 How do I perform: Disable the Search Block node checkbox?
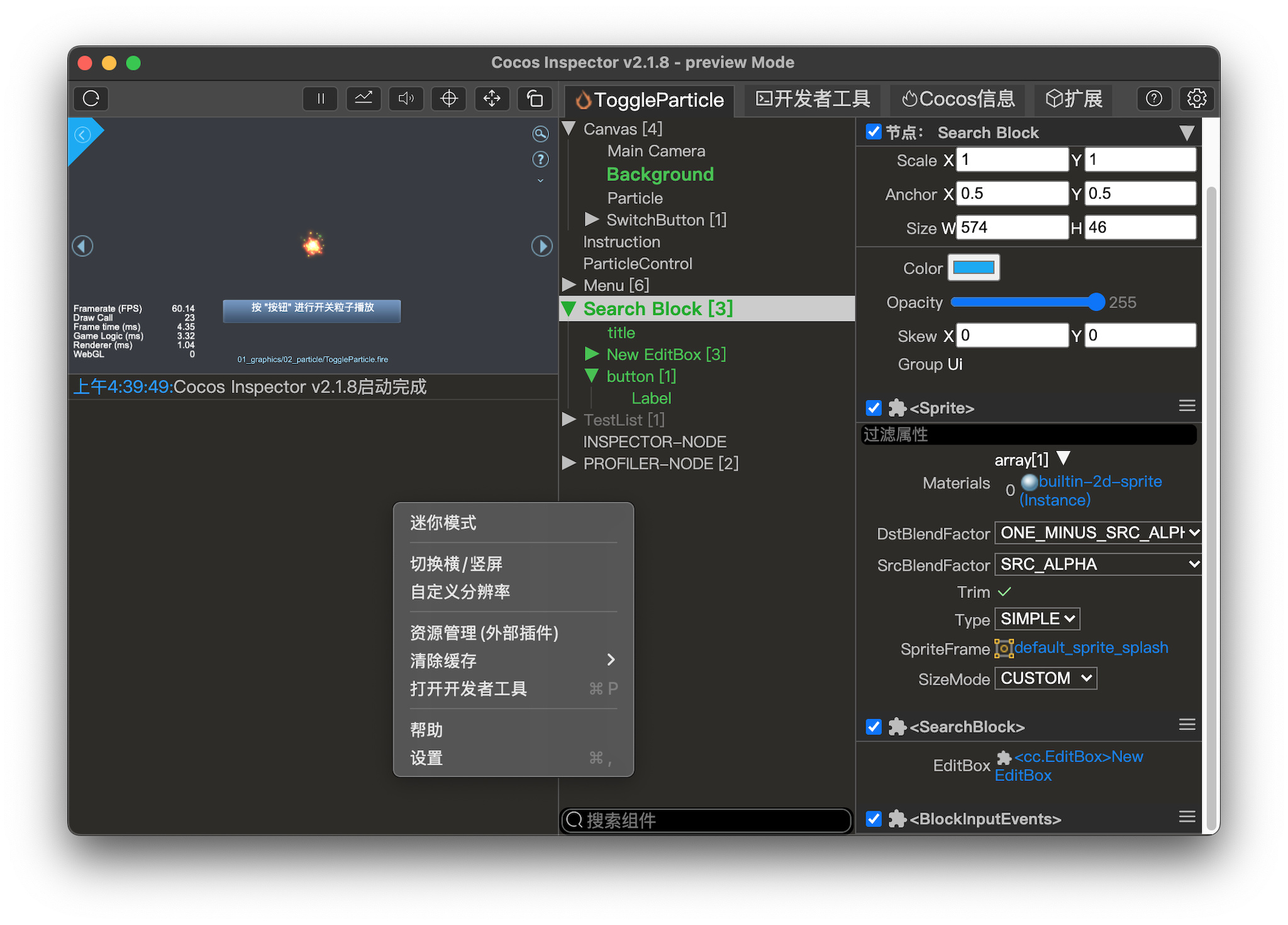(x=874, y=132)
